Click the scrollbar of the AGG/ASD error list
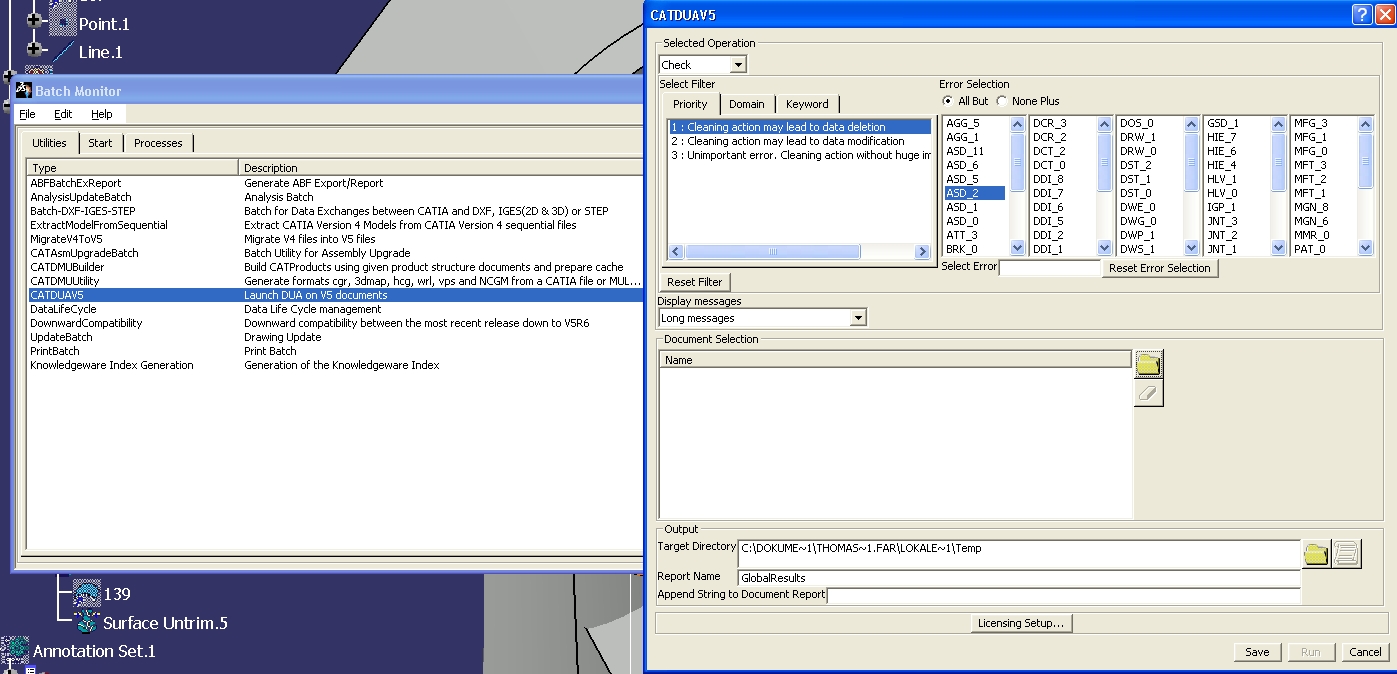The image size is (1397, 674). click(x=1018, y=186)
